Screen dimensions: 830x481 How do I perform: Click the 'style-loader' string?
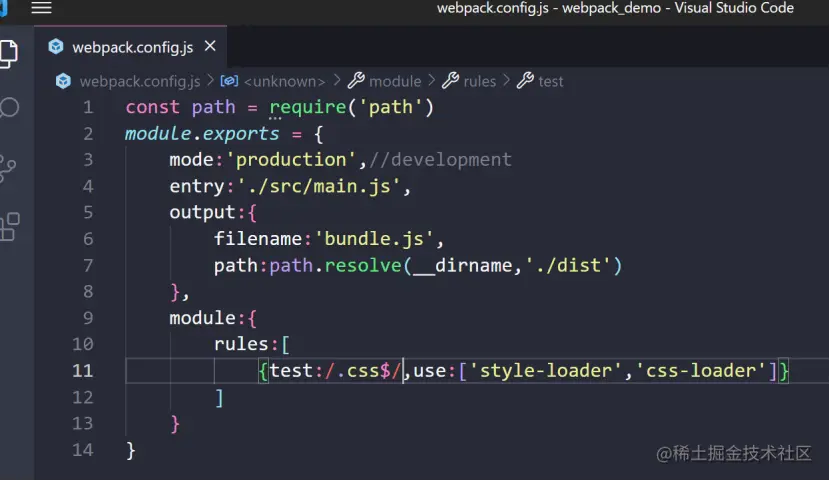coord(545,370)
